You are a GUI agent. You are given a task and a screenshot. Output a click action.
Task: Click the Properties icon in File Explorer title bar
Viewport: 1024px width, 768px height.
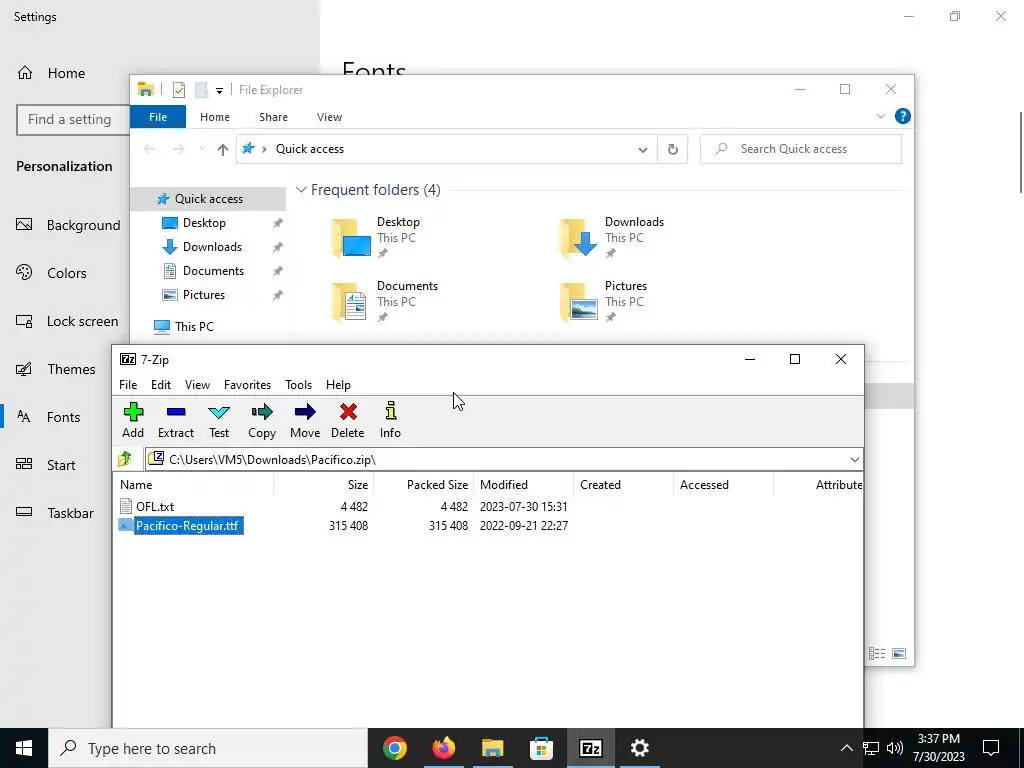[x=178, y=89]
